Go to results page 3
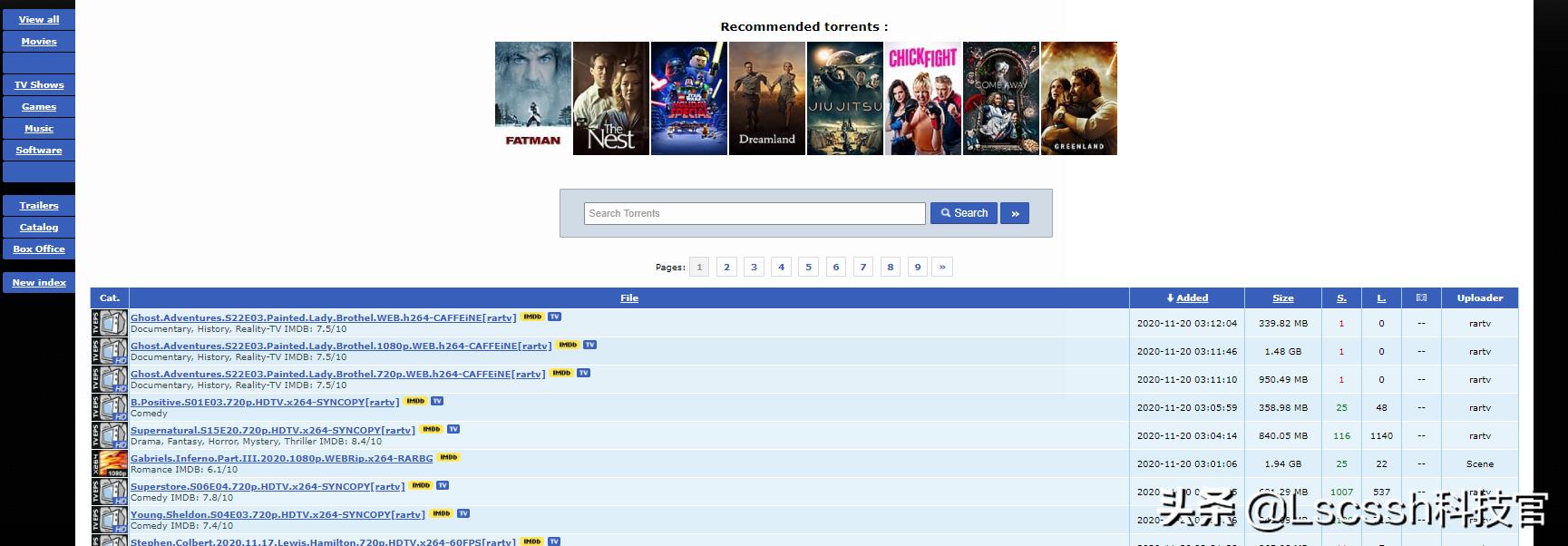This screenshot has width=1568, height=546. (x=754, y=267)
